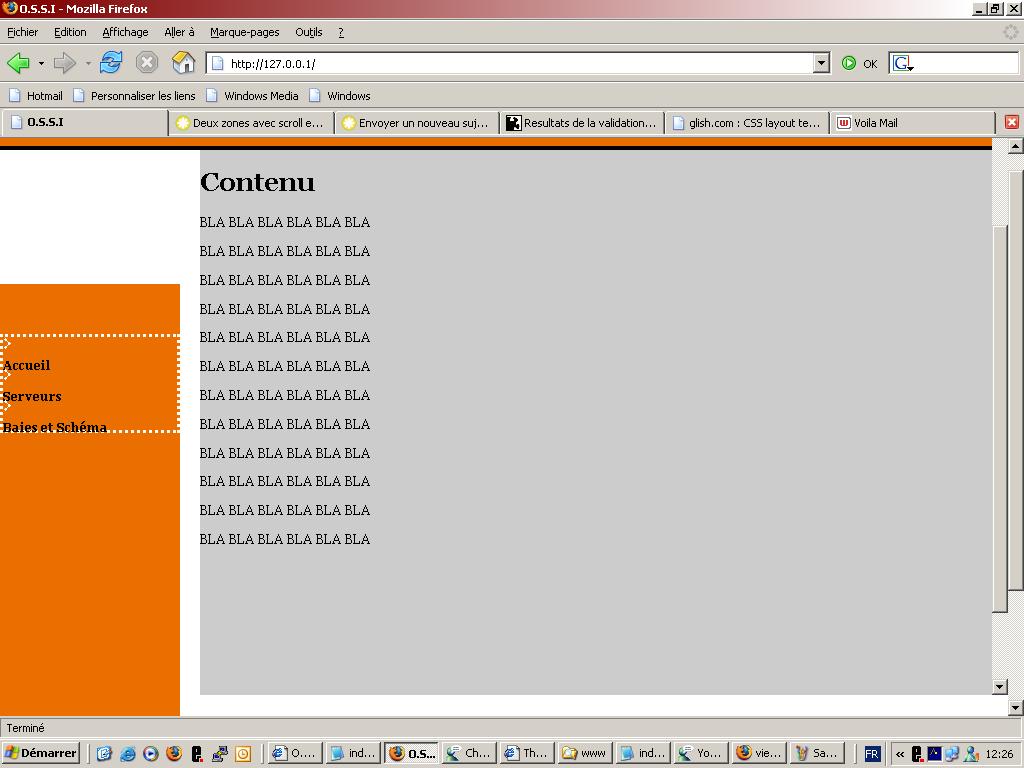The height and width of the screenshot is (768, 1024).
Task: Open the Marque-pages menu
Action: coord(244,32)
